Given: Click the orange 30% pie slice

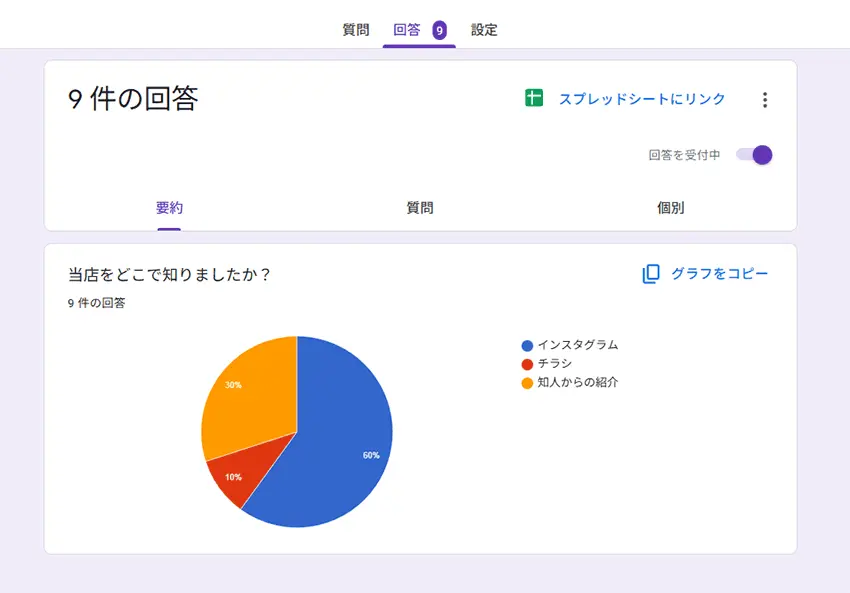Looking at the screenshot, I should [x=250, y=395].
